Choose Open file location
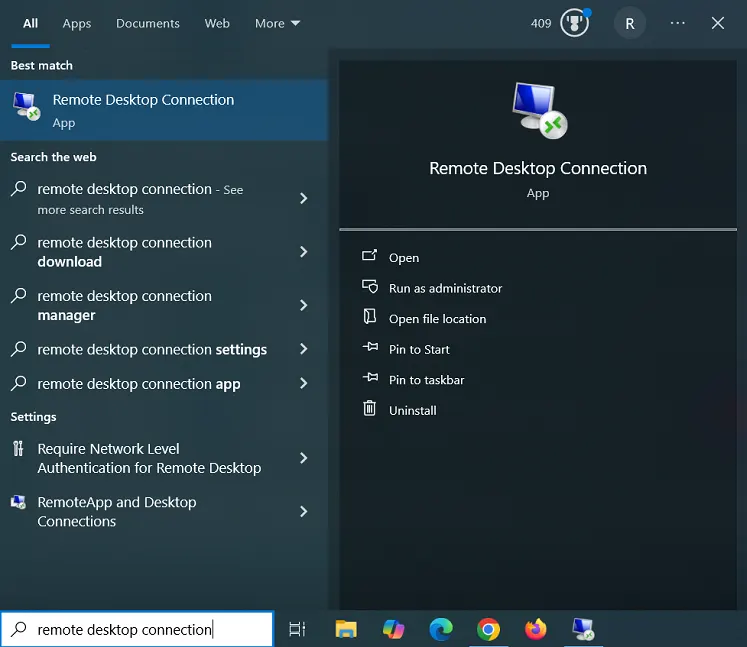This screenshot has width=747, height=647. (x=437, y=319)
